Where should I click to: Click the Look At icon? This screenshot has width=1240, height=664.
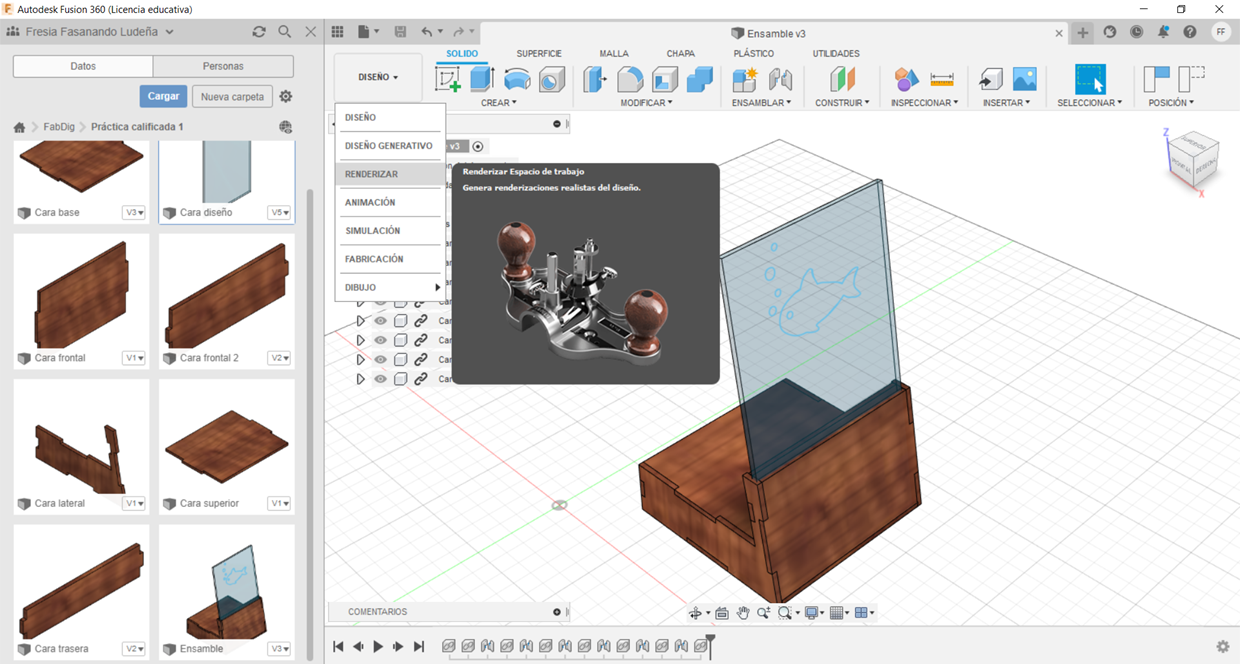click(721, 613)
